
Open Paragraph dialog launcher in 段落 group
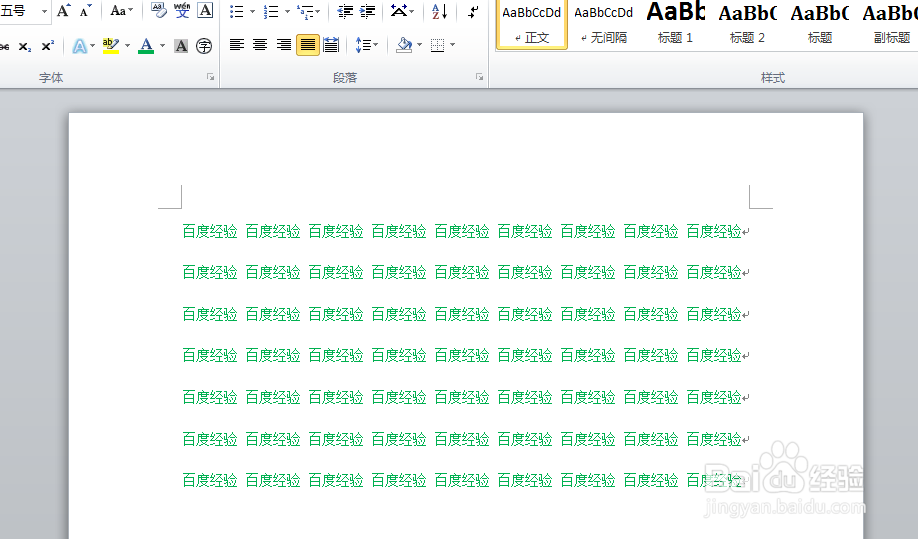pyautogui.click(x=479, y=77)
